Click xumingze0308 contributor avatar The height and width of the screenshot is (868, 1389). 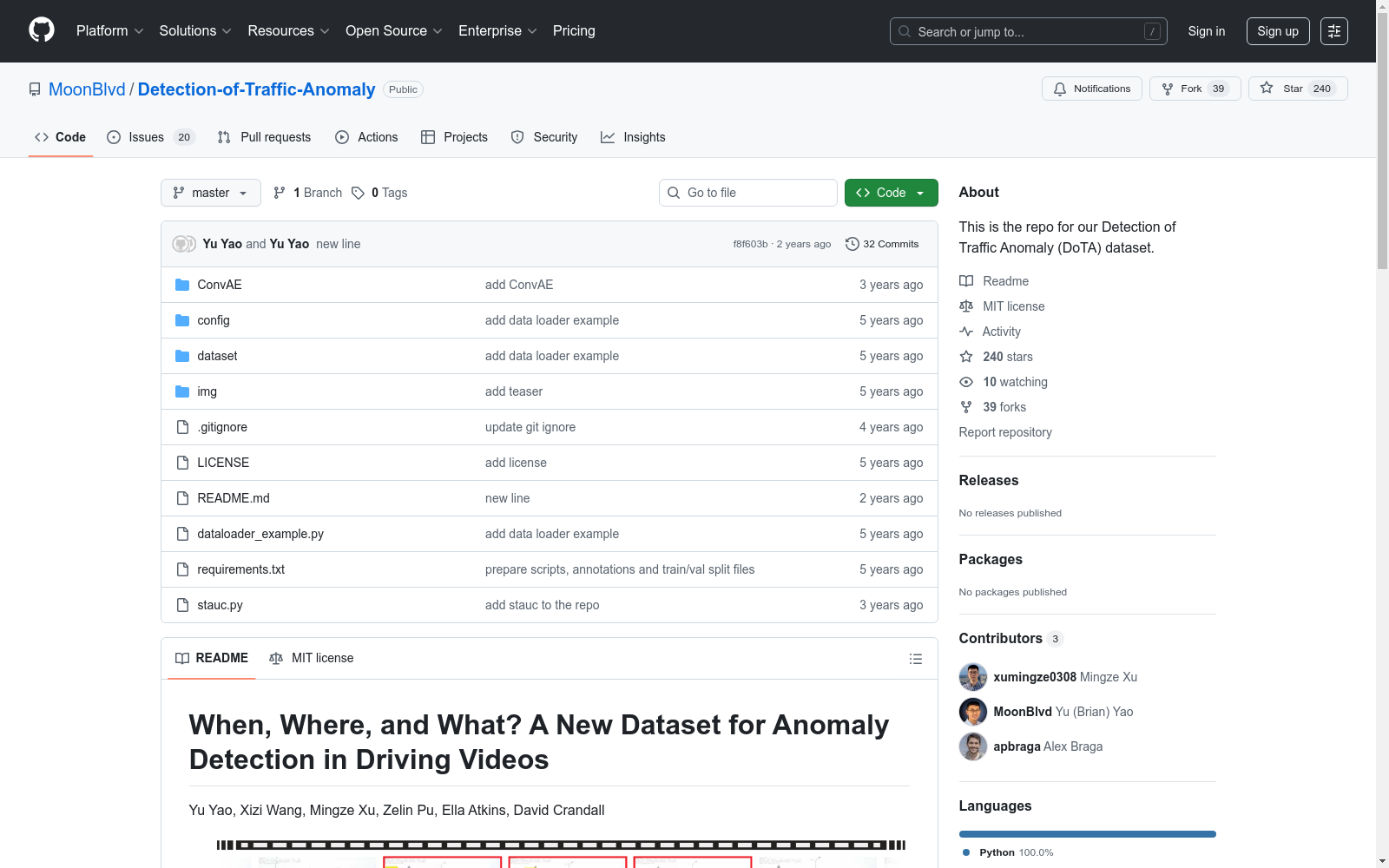[x=973, y=677]
